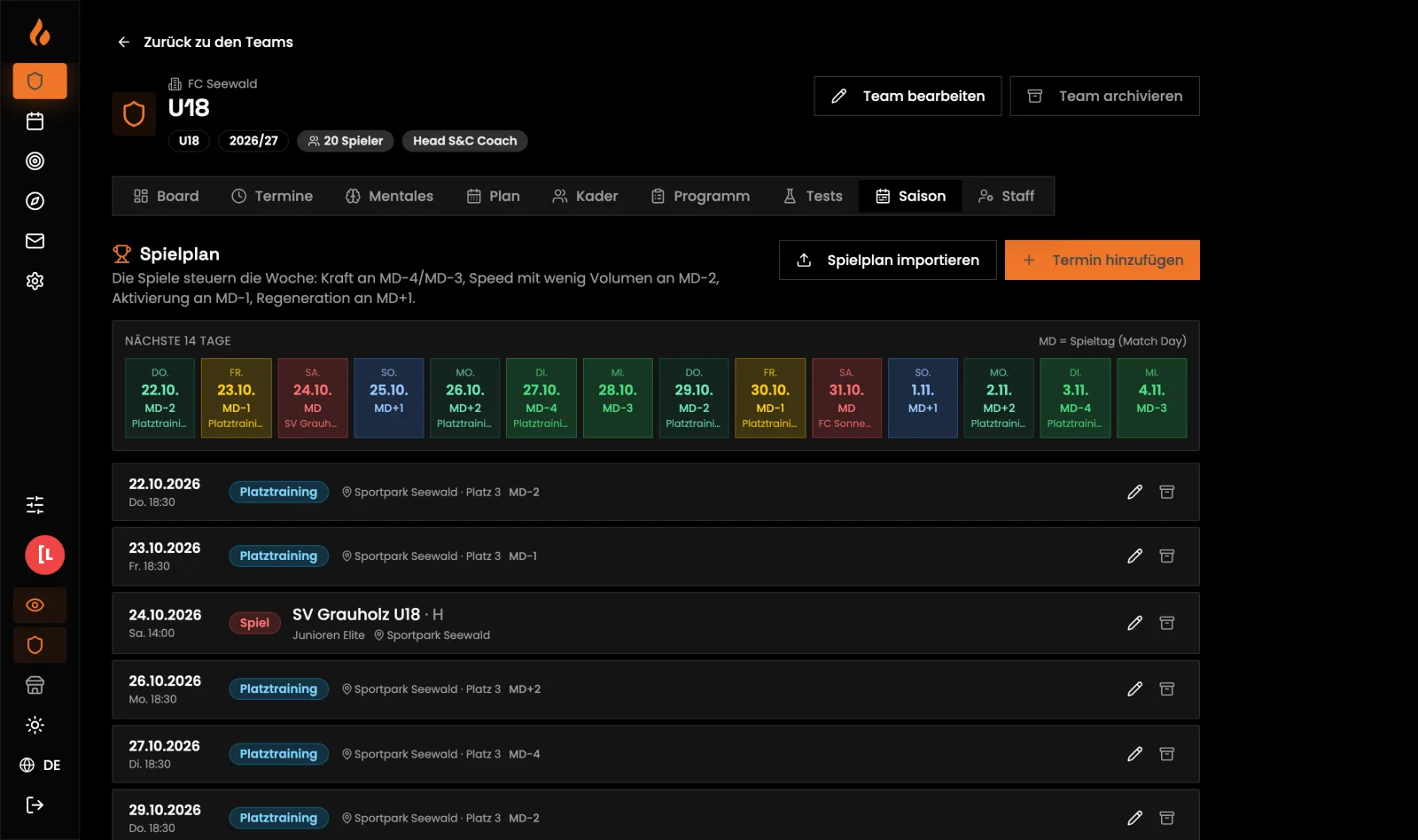Click the flame logo in the sidebar

40,33
